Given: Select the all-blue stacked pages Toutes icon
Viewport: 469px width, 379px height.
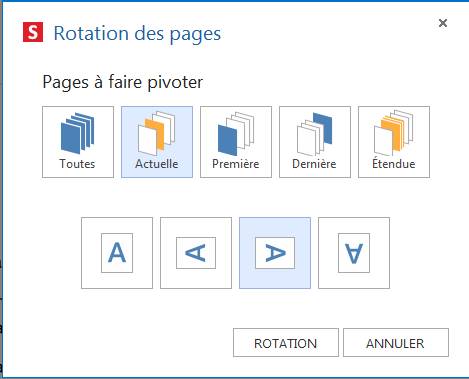Looking at the screenshot, I should tap(77, 133).
